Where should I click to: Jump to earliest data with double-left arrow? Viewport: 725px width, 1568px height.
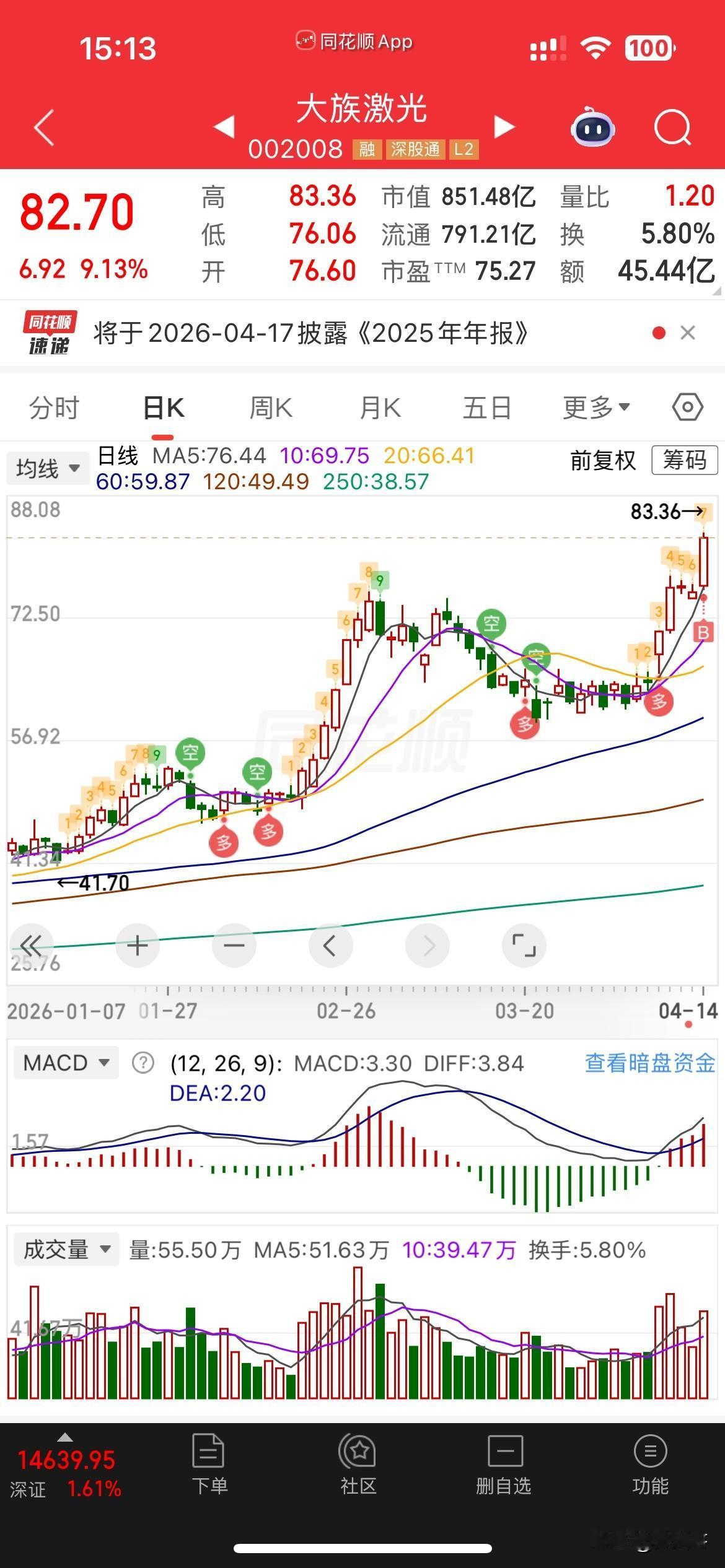(30, 946)
